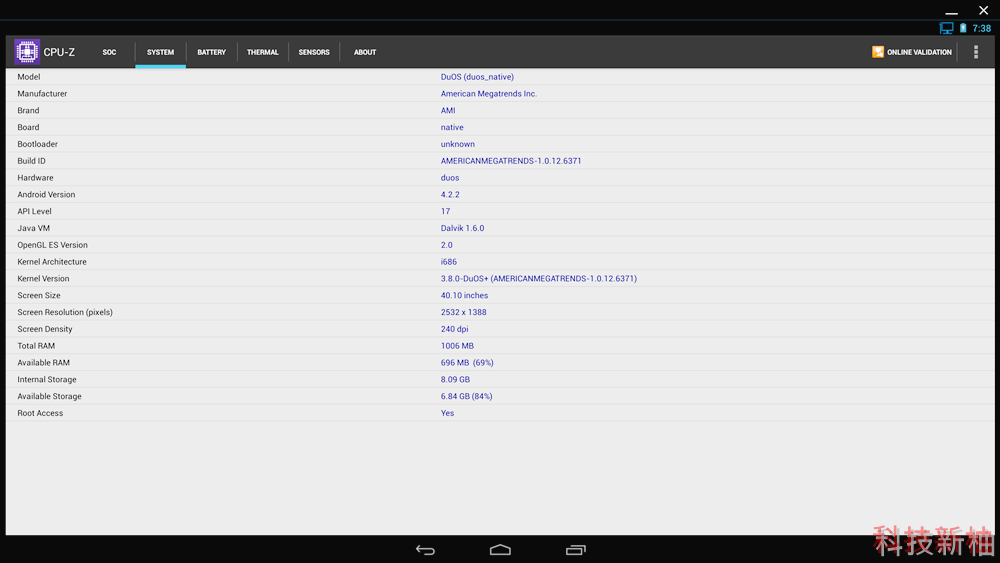The height and width of the screenshot is (563, 1000).
Task: Tap the Android back navigation icon
Action: pos(425,550)
